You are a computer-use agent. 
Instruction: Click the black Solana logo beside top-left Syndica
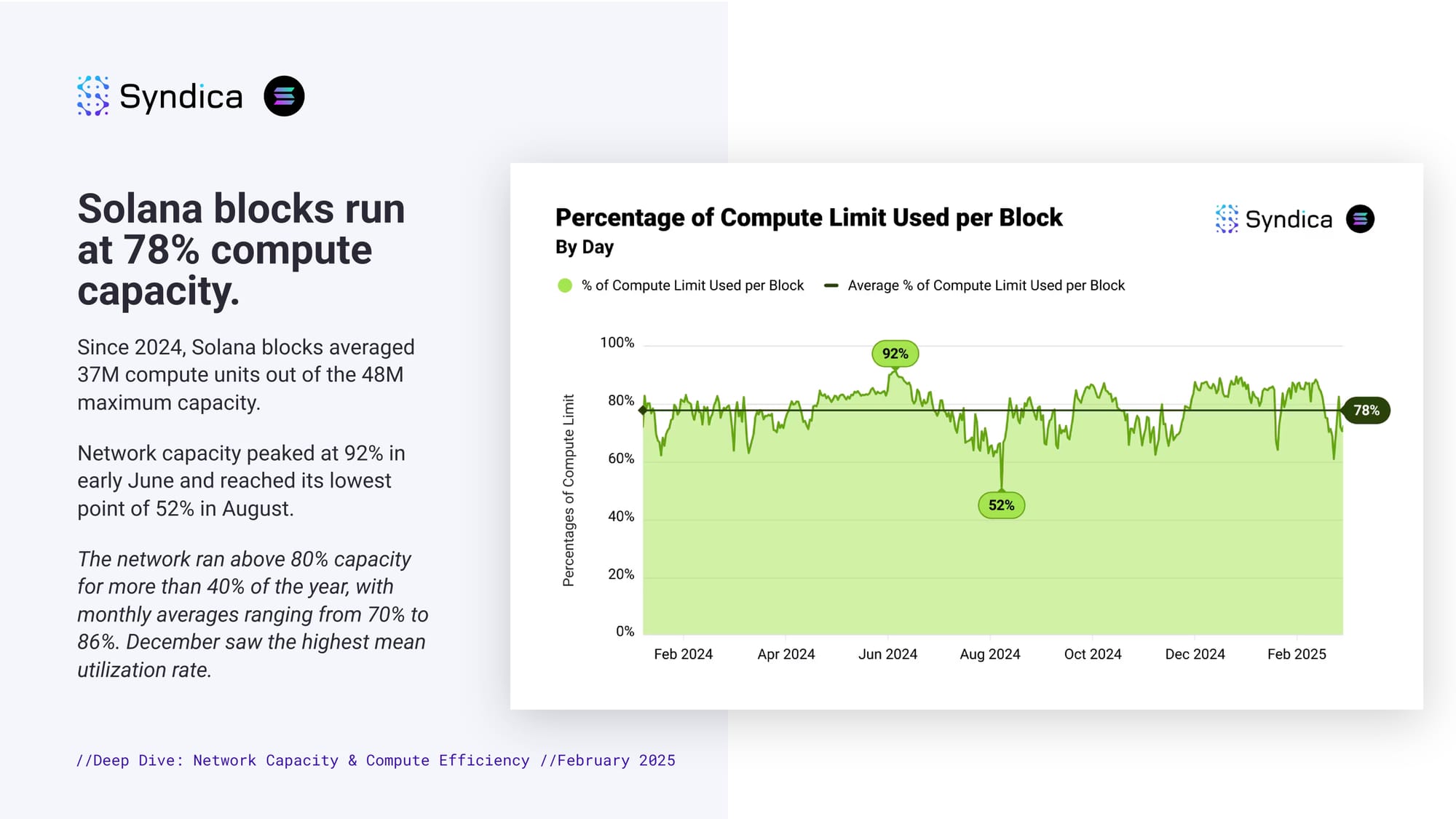284,96
